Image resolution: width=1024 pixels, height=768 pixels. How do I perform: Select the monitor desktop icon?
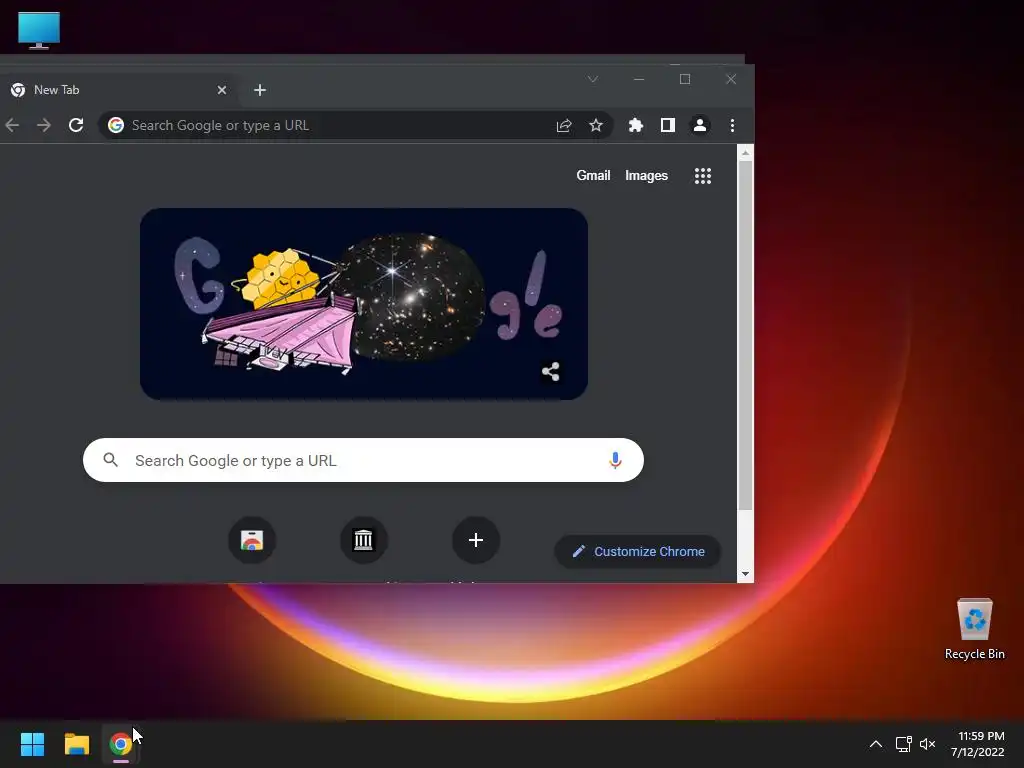39,30
